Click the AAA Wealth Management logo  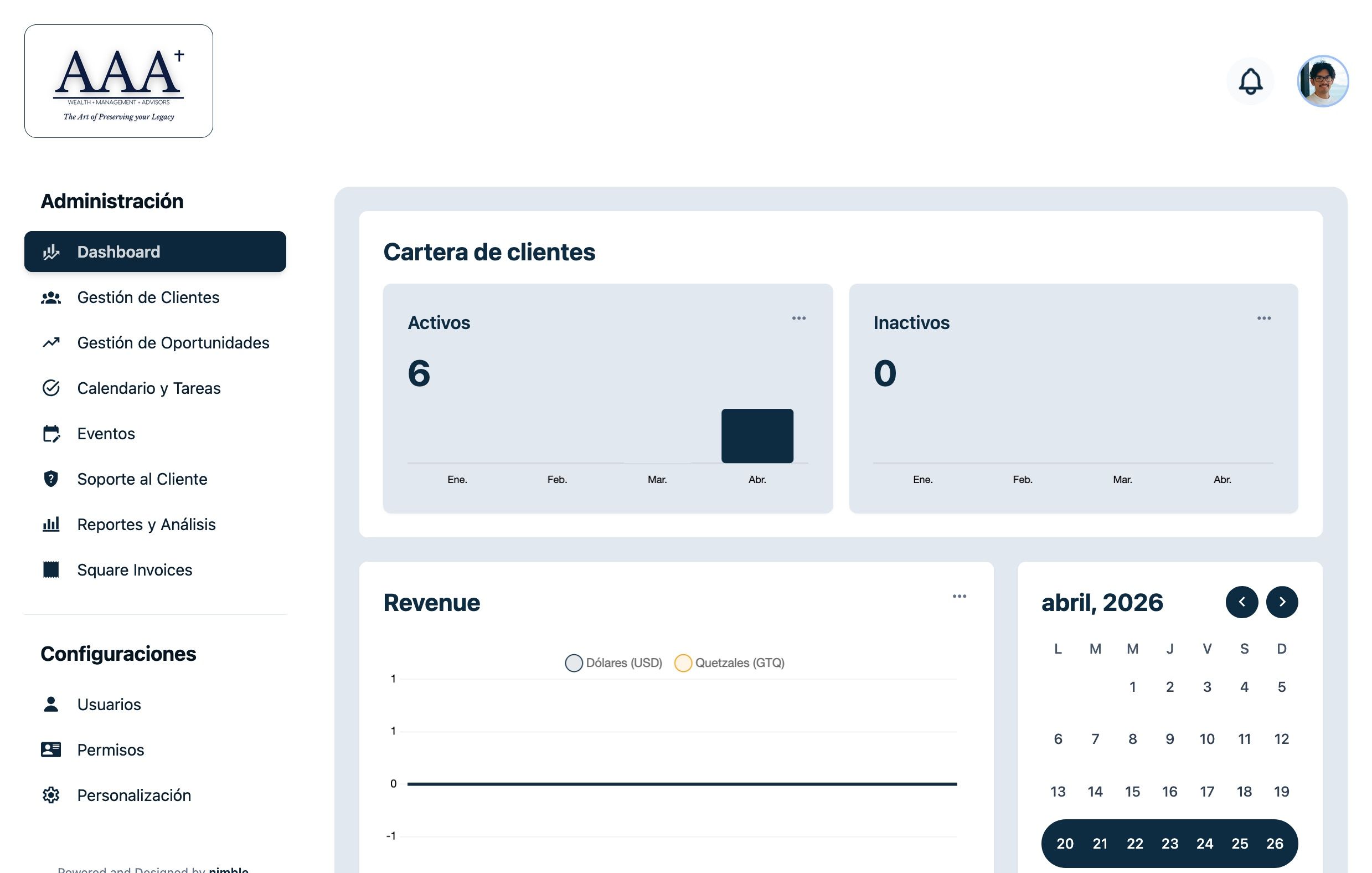pyautogui.click(x=118, y=81)
